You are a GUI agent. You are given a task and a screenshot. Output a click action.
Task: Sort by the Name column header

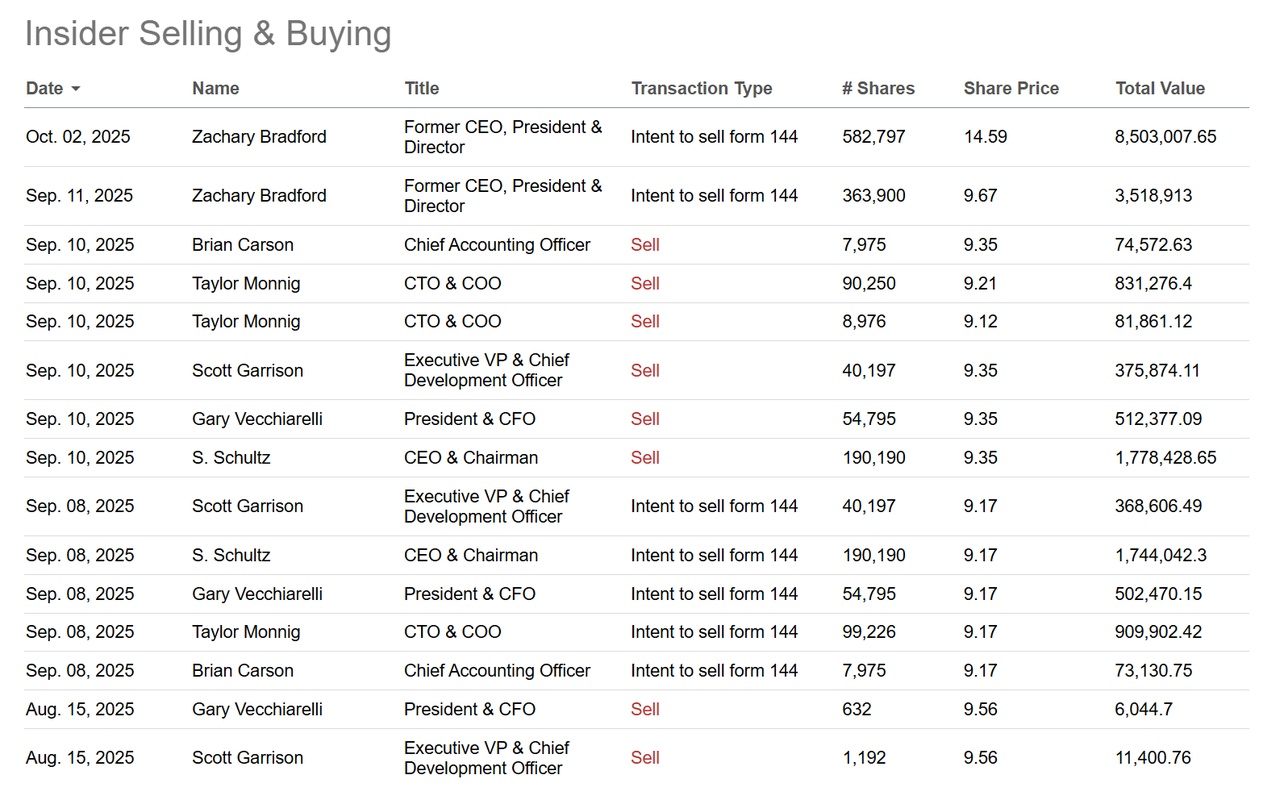click(215, 88)
